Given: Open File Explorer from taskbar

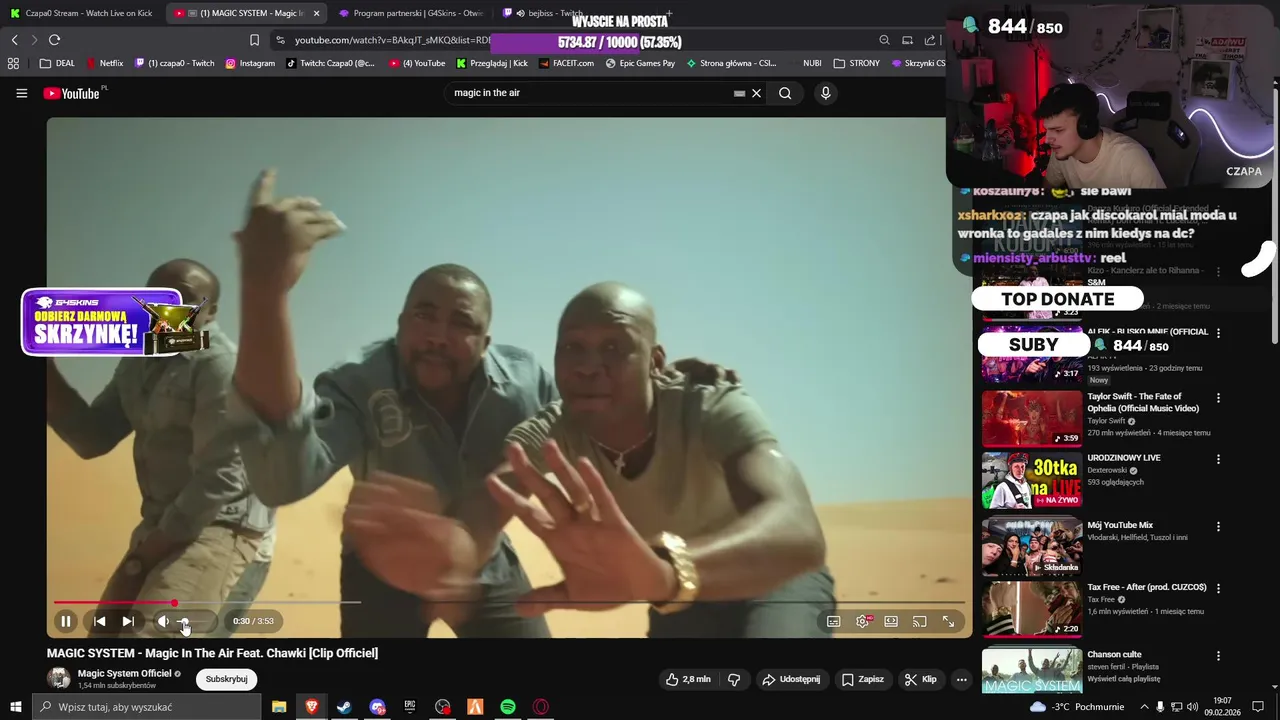Looking at the screenshot, I should click(279, 707).
